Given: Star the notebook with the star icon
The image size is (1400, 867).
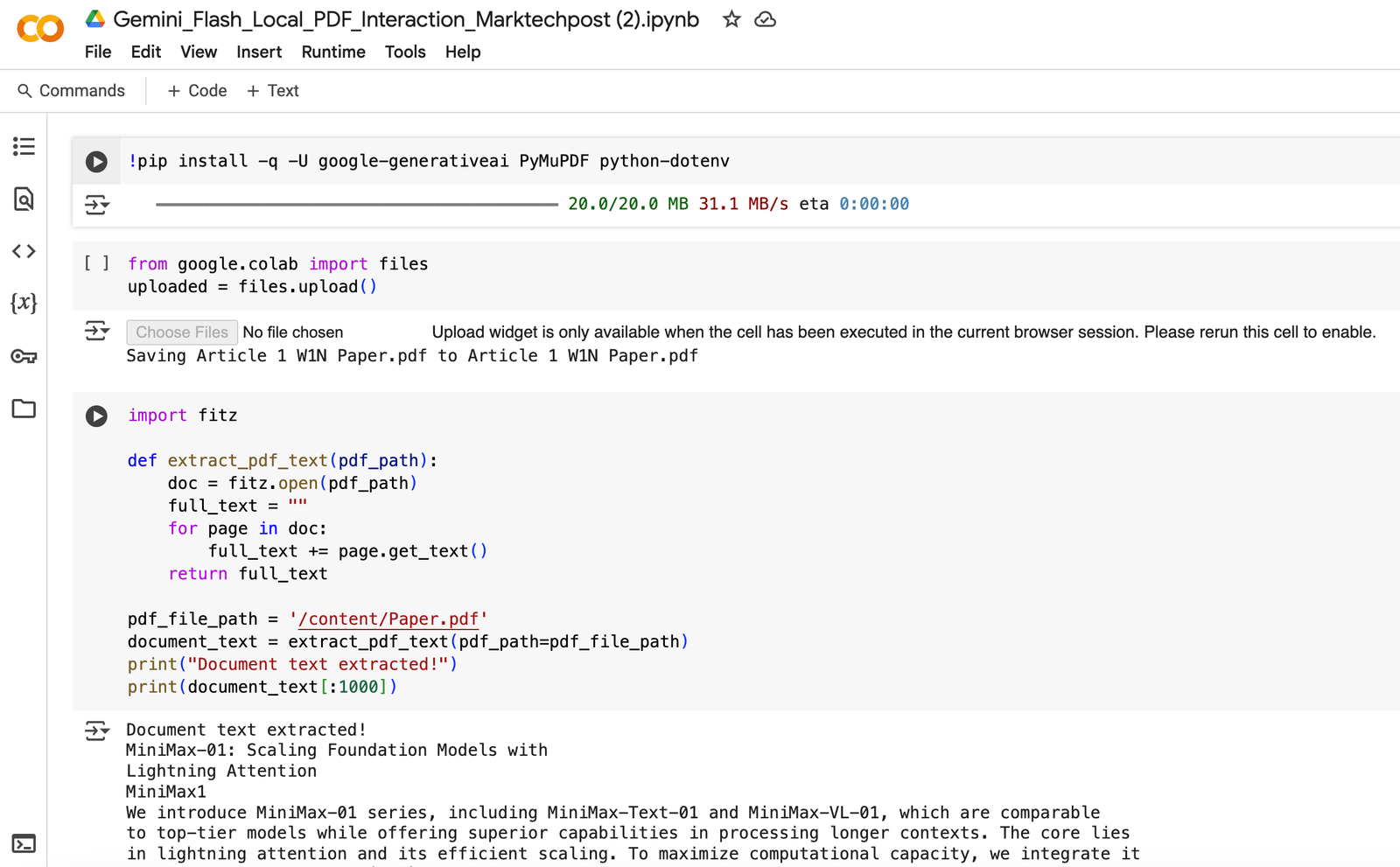Looking at the screenshot, I should 731,19.
